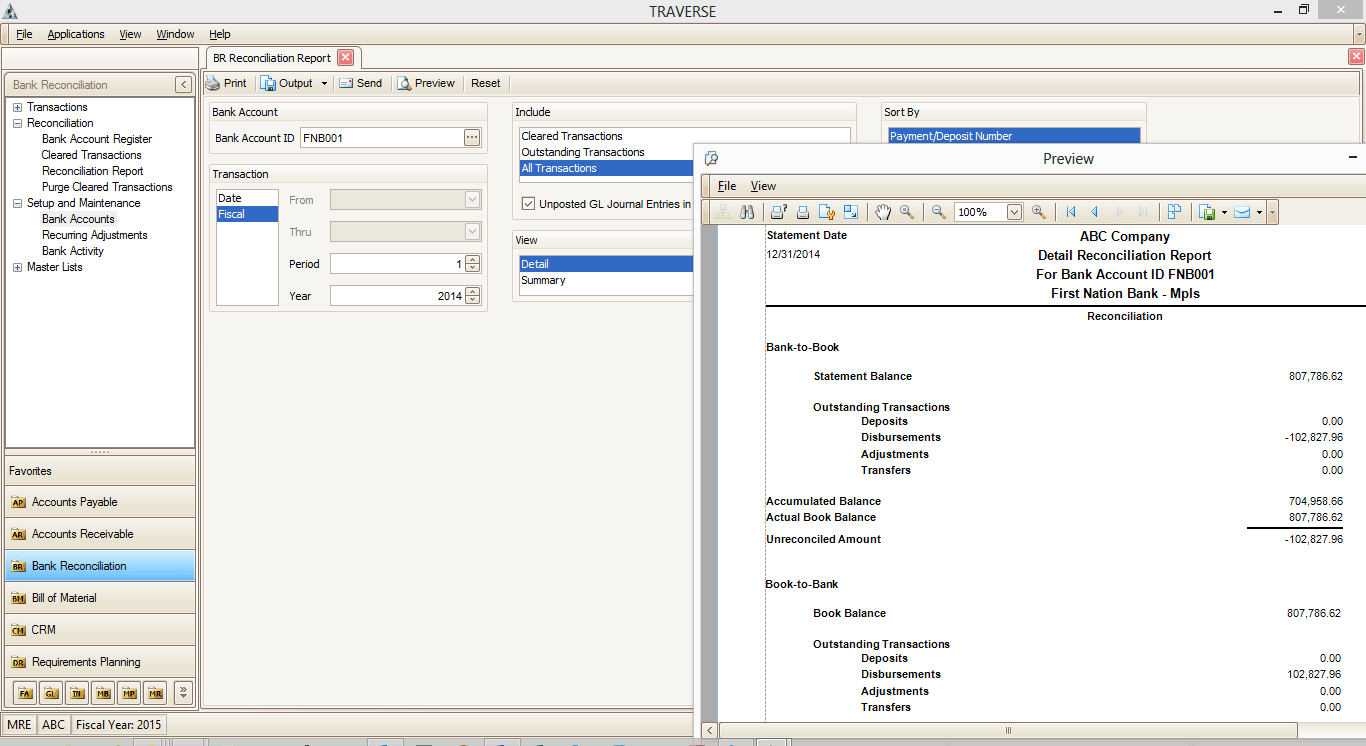Select the pan tool in Preview toolbar

(x=884, y=212)
